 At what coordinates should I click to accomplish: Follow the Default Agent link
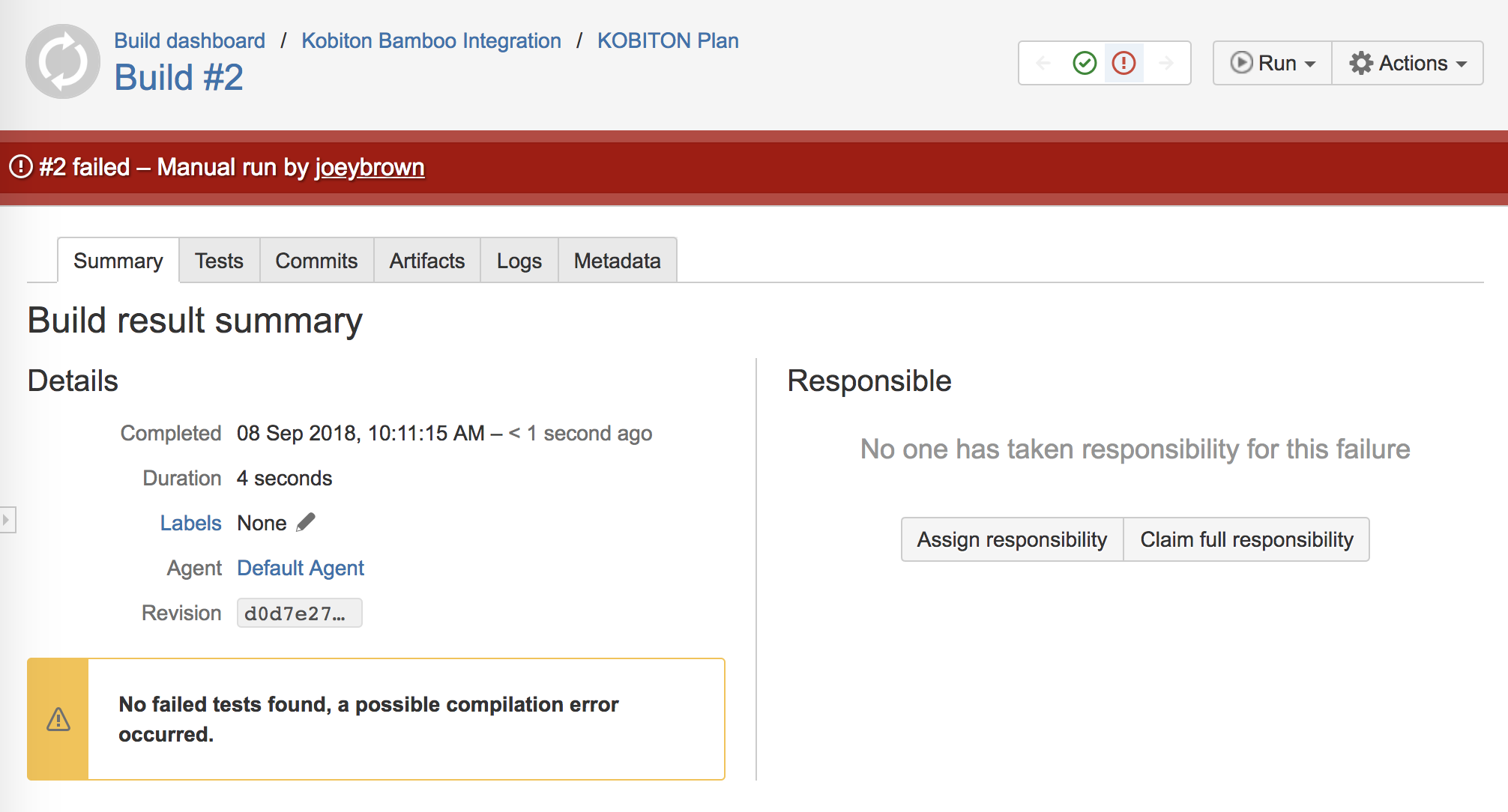(301, 568)
